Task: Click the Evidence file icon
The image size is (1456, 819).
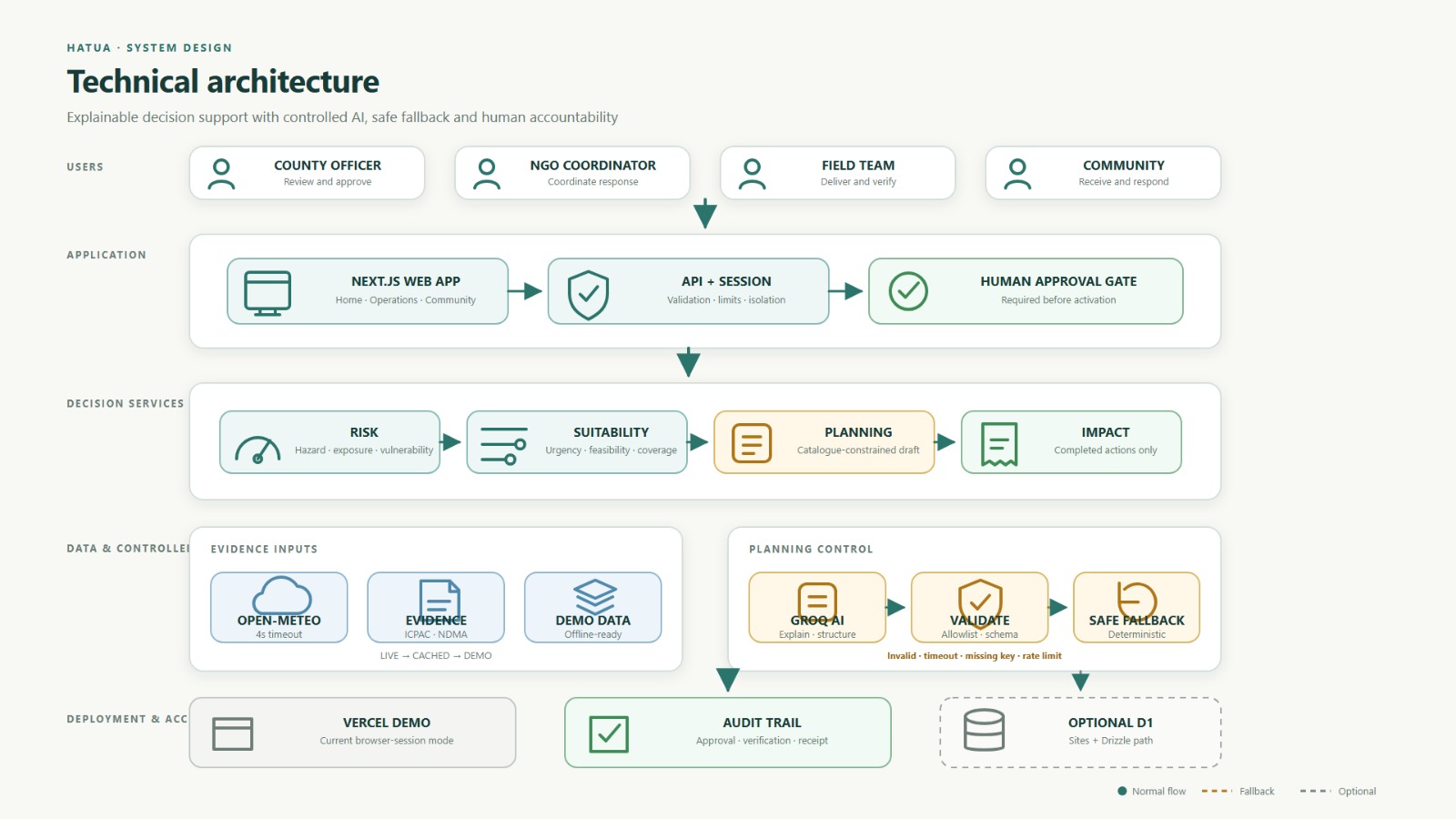Action: tap(440, 600)
